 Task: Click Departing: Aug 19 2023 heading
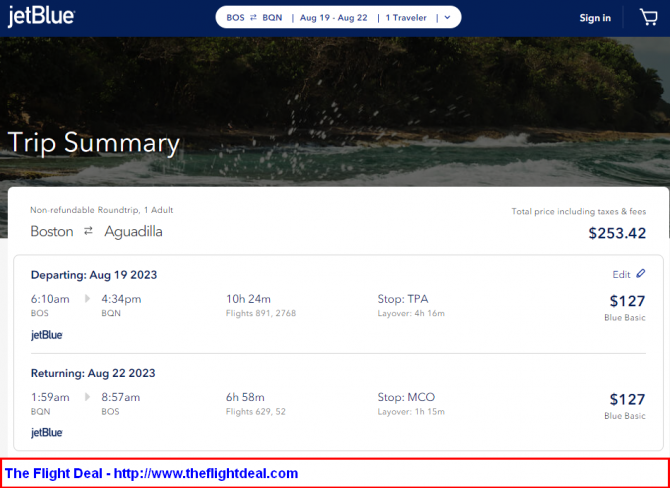94,275
